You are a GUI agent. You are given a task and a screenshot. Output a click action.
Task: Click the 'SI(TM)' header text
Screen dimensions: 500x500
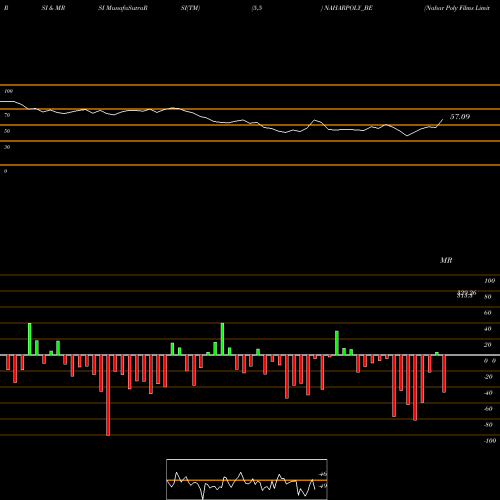190,8
